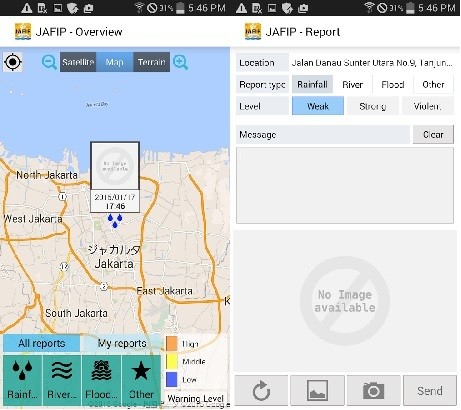Switch map view to Satellite
Screen dimensions: 461x410
point(78,62)
